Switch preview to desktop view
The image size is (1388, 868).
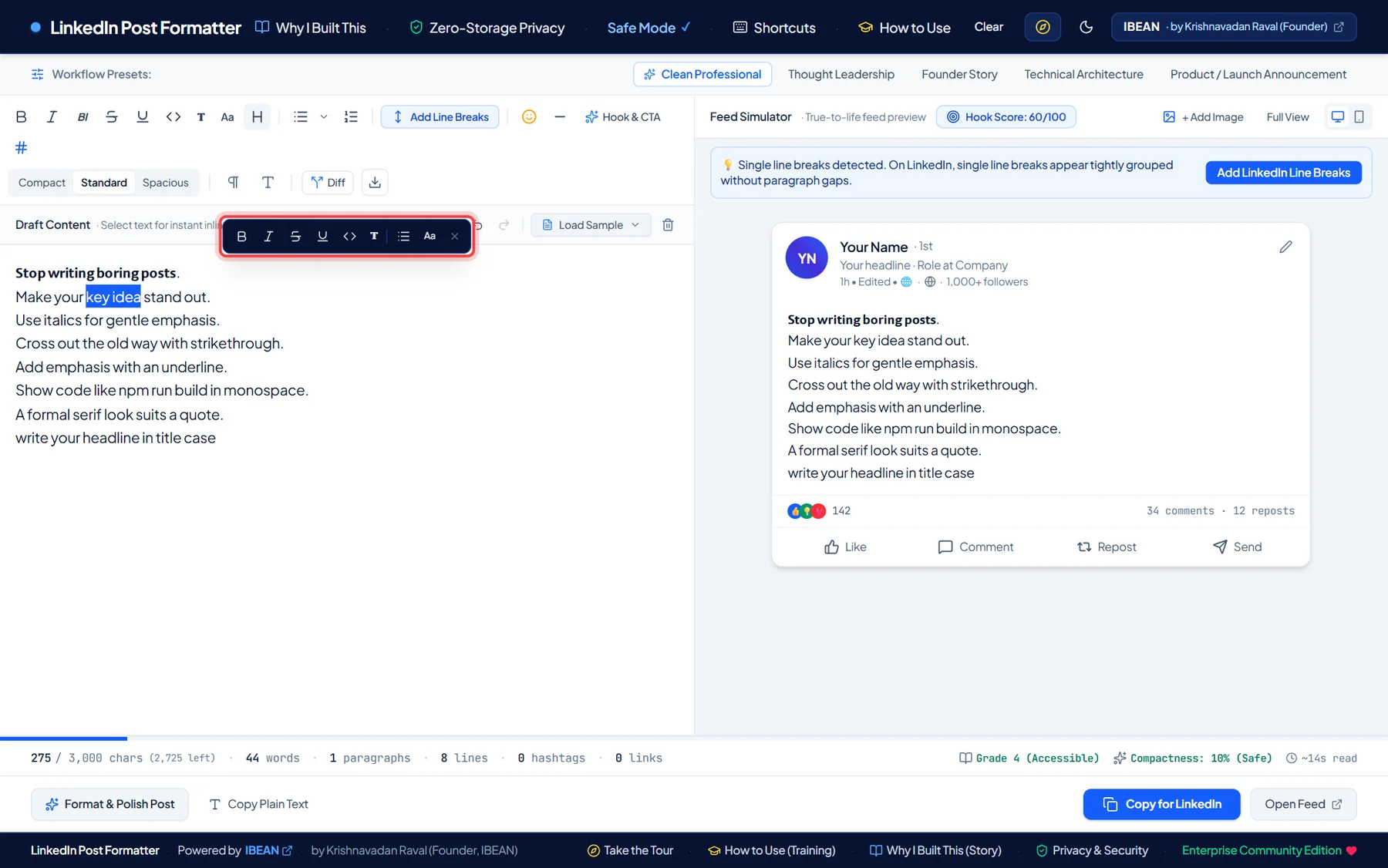coord(1338,117)
